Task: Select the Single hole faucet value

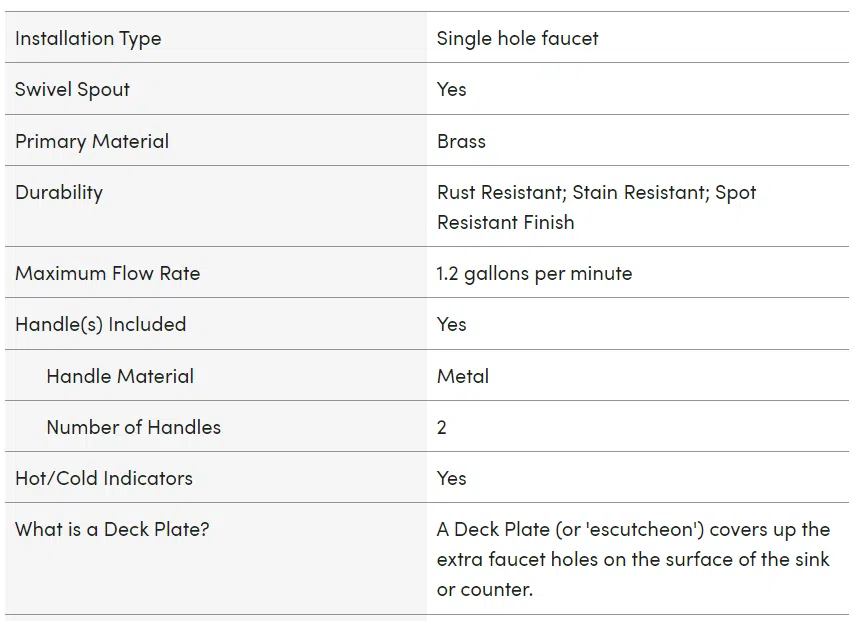Action: 517,38
